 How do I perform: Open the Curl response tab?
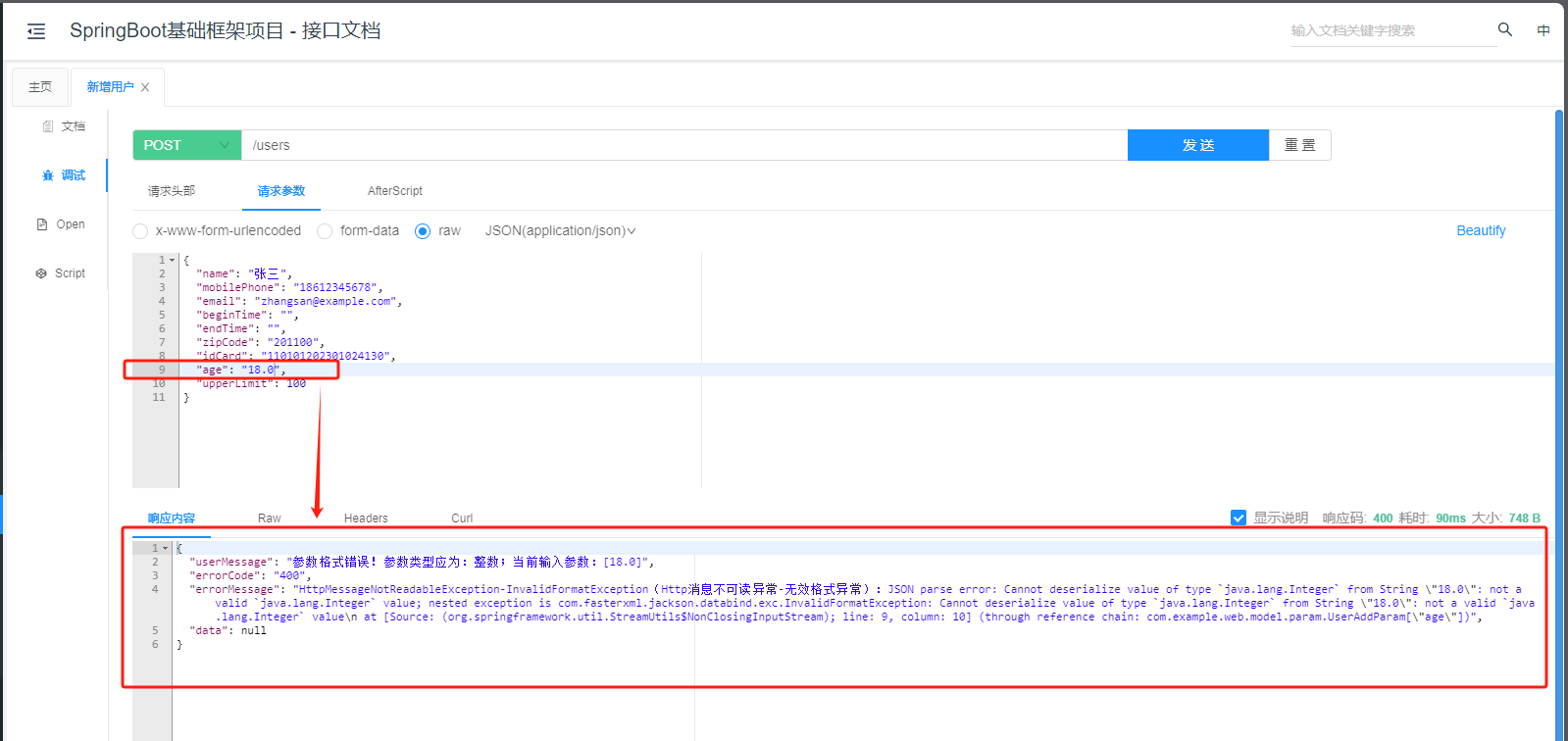pos(462,519)
